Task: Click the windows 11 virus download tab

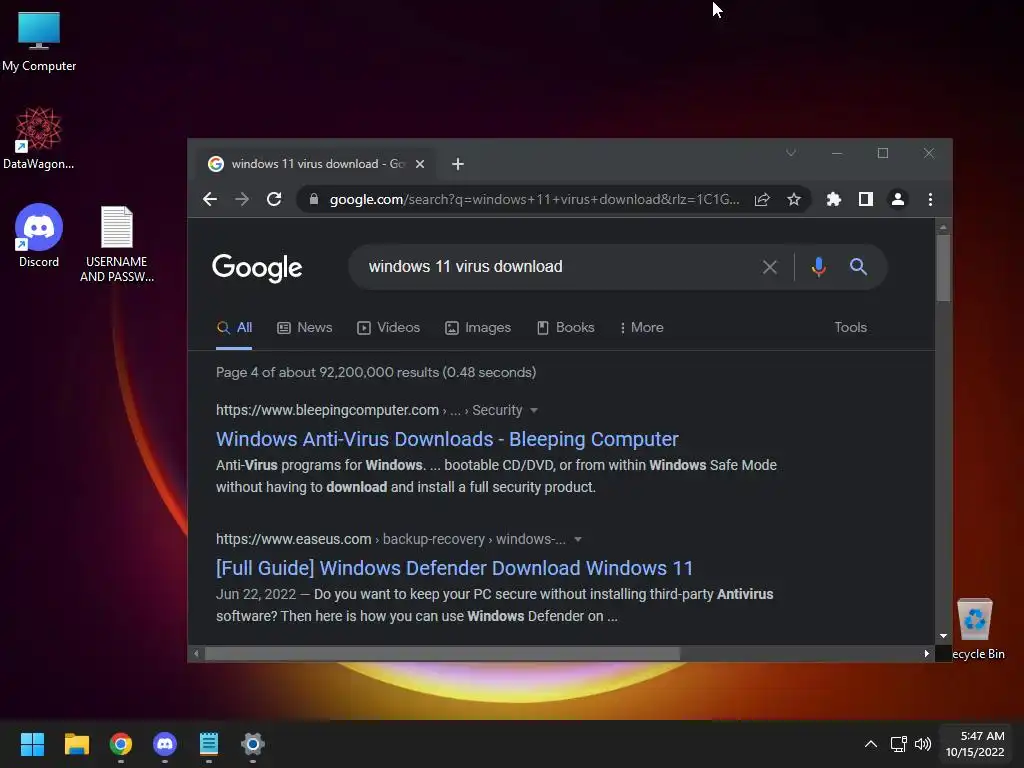Action: pyautogui.click(x=315, y=164)
